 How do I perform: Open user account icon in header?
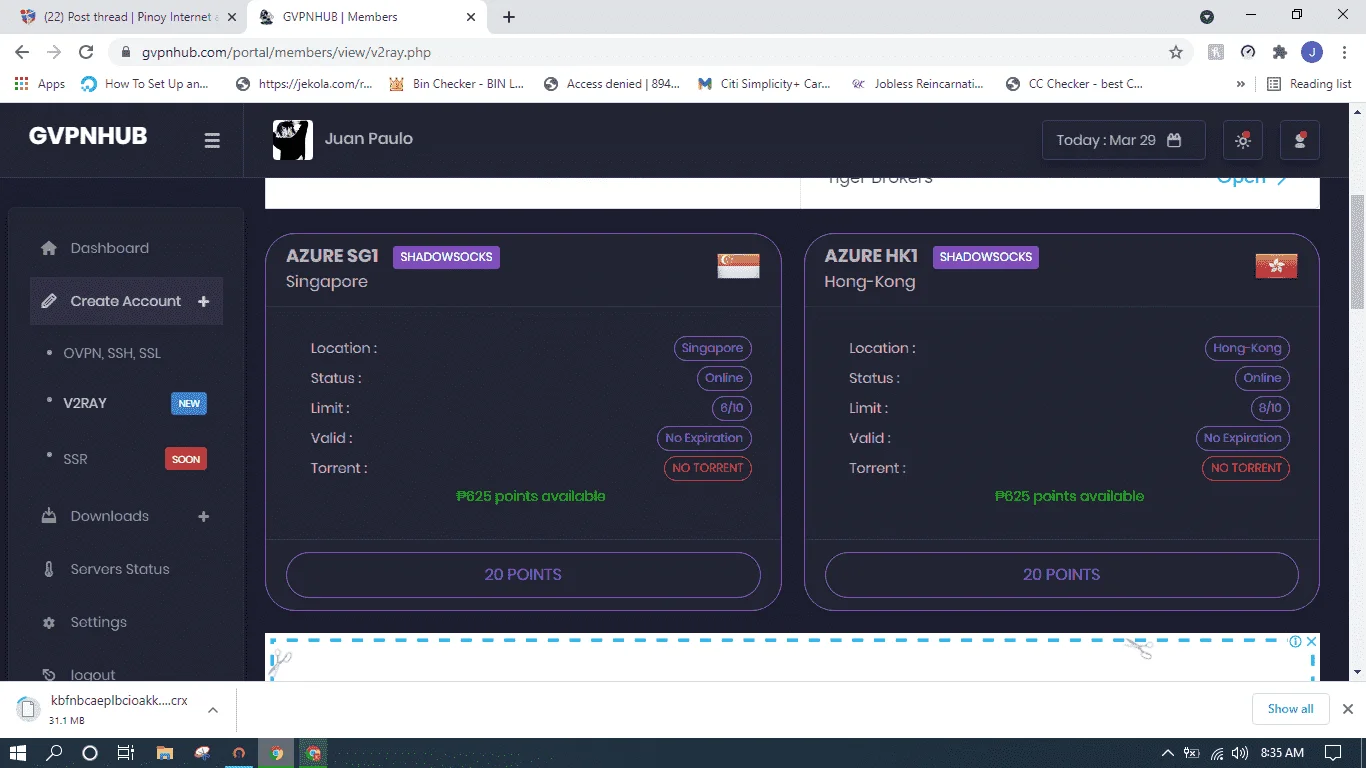1300,140
